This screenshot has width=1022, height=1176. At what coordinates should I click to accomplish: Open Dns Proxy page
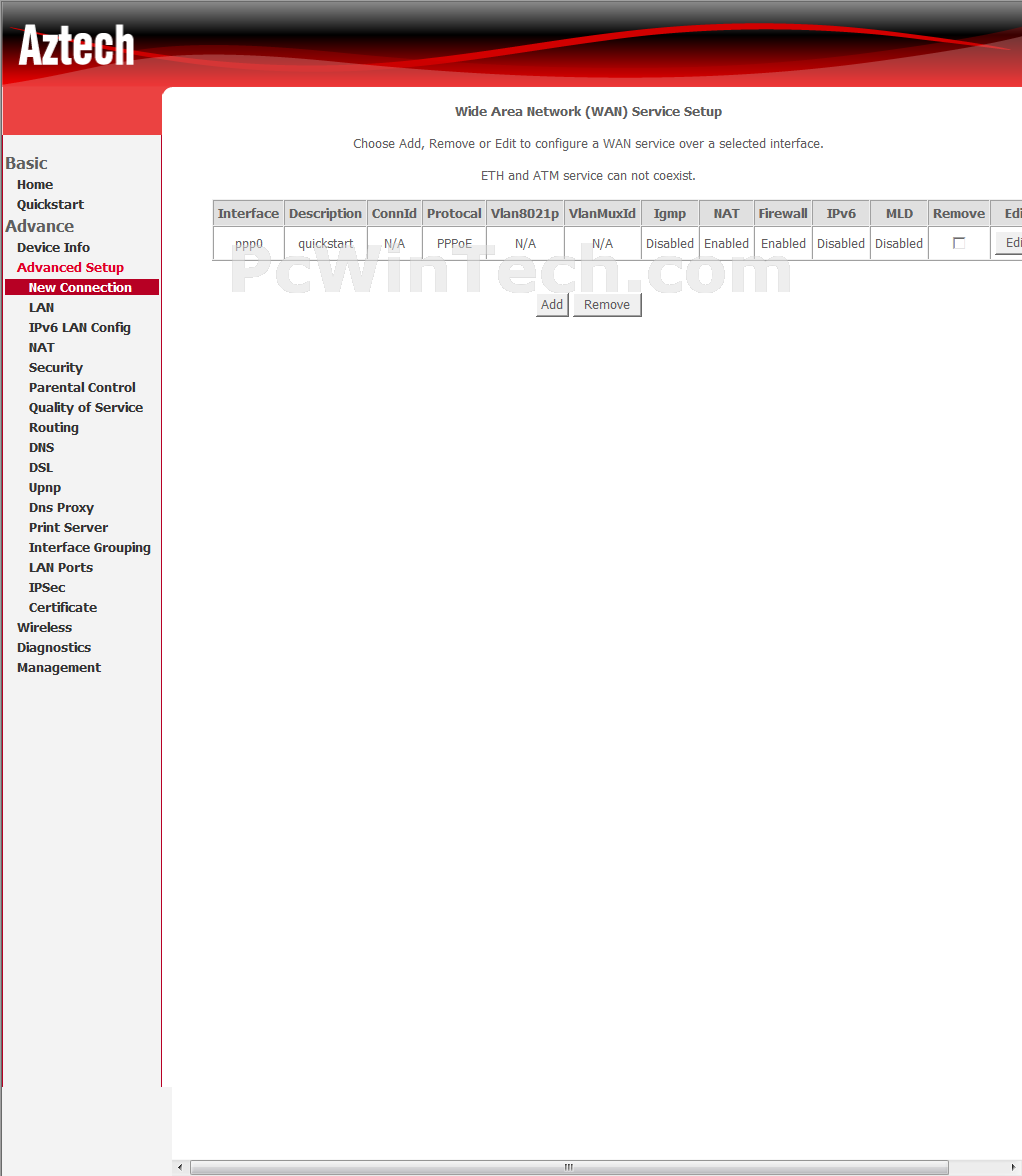point(61,508)
